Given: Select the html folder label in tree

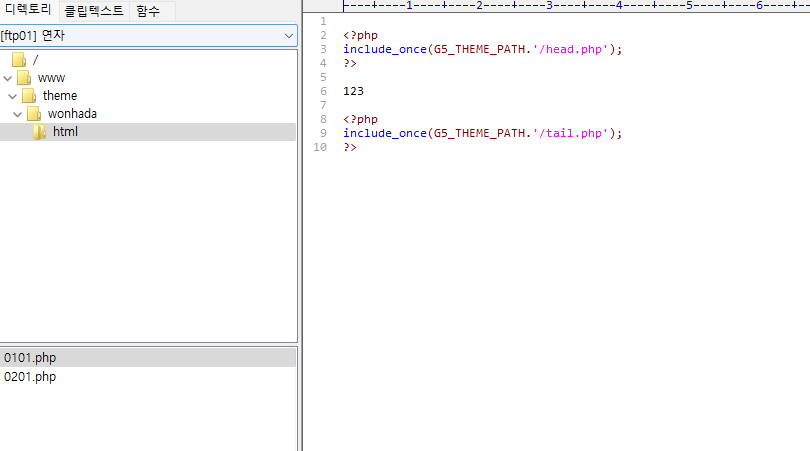Looking at the screenshot, I should point(65,132).
